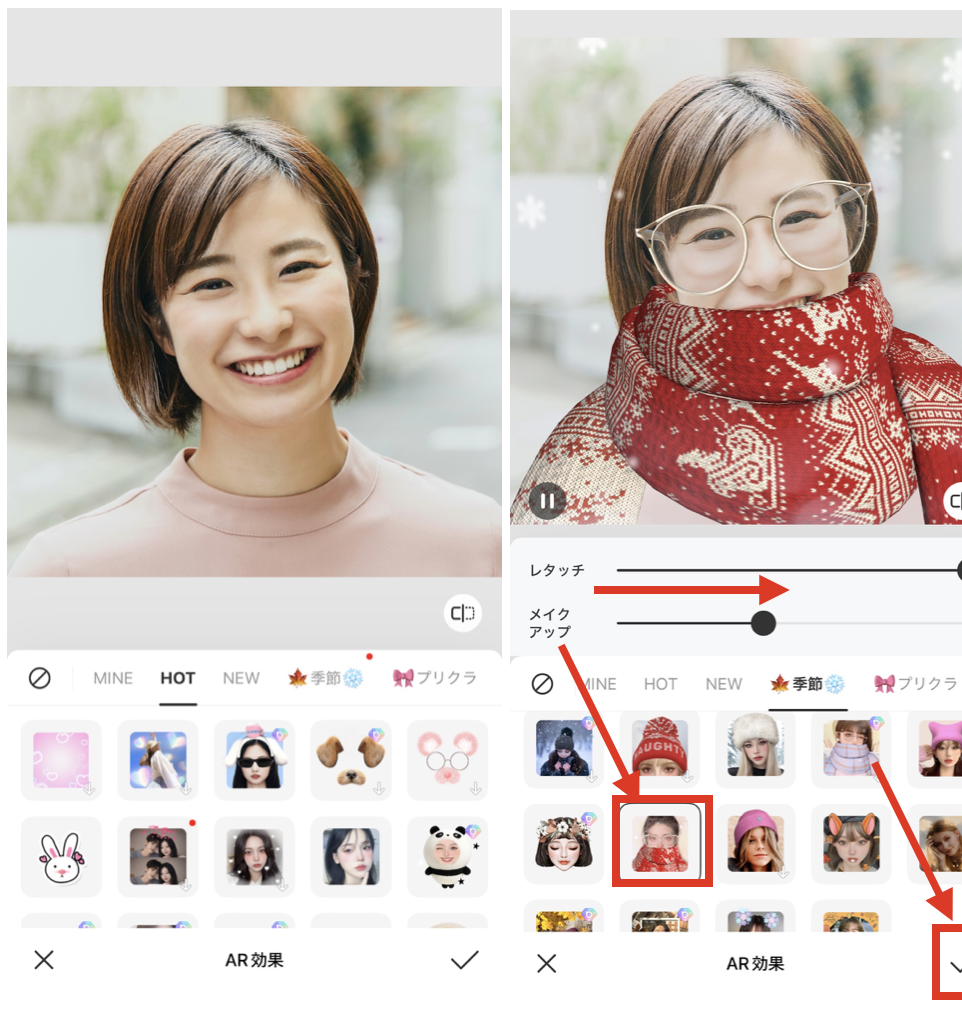Image resolution: width=962 pixels, height=1024 pixels.
Task: Pick the pink bear ears glasses filter
Action: pyautogui.click(x=447, y=760)
